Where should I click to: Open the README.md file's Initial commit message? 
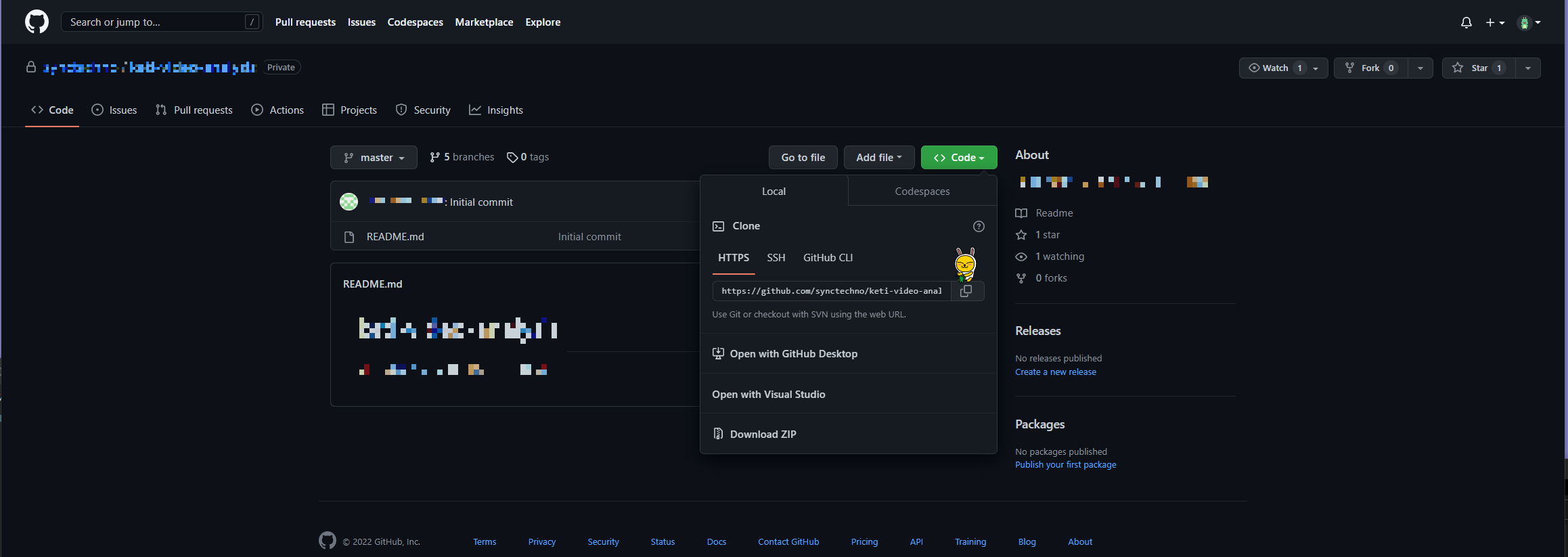click(x=589, y=236)
